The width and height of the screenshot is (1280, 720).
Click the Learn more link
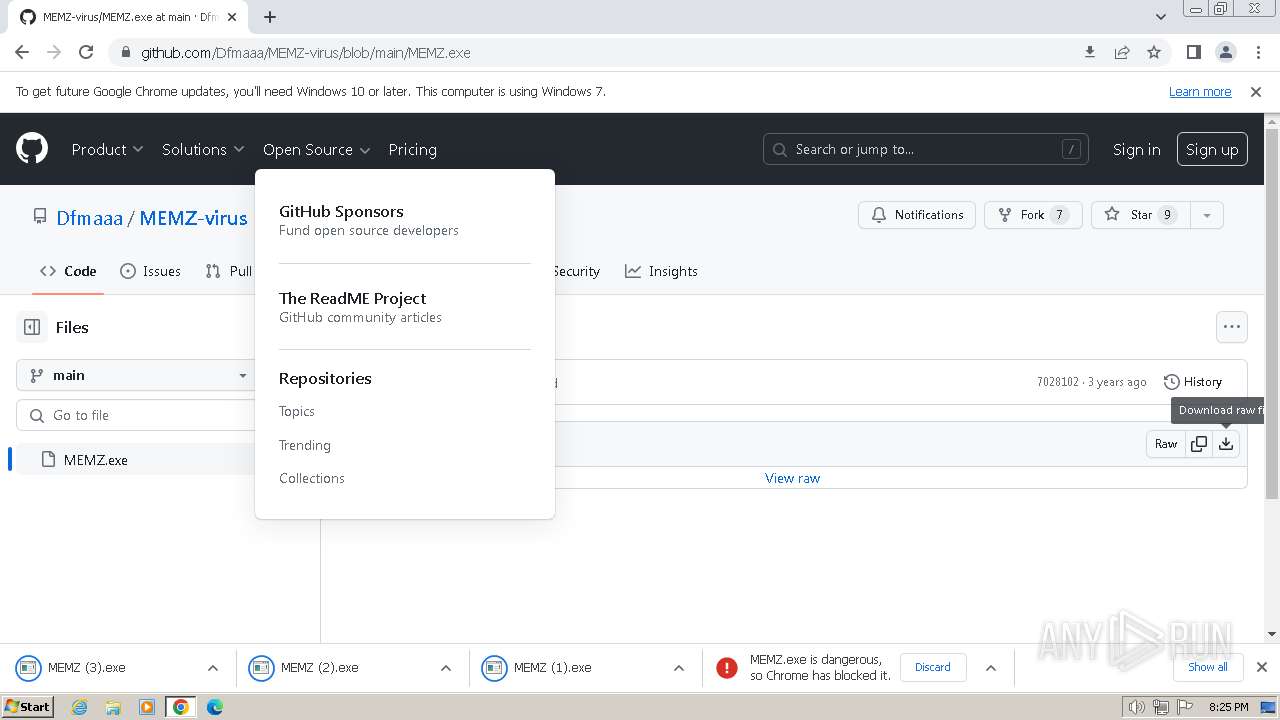point(1200,91)
